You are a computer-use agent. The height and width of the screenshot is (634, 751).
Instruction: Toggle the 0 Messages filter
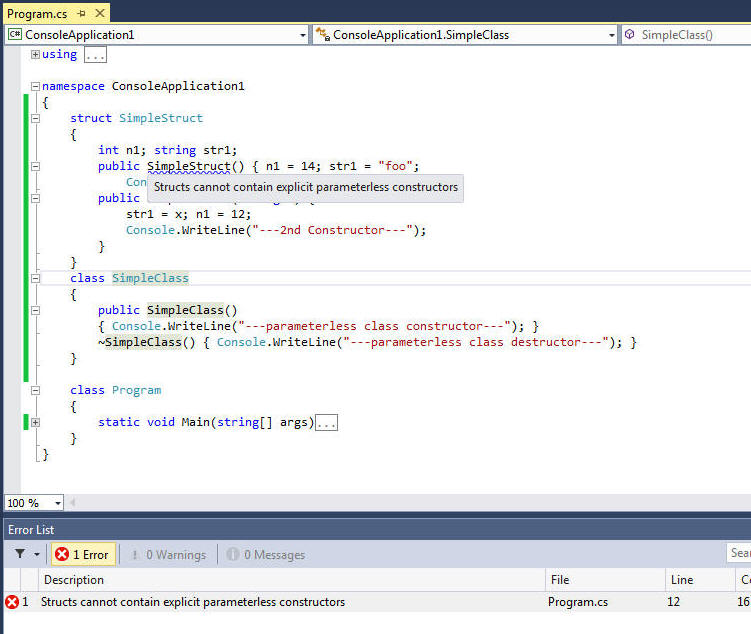pos(265,554)
